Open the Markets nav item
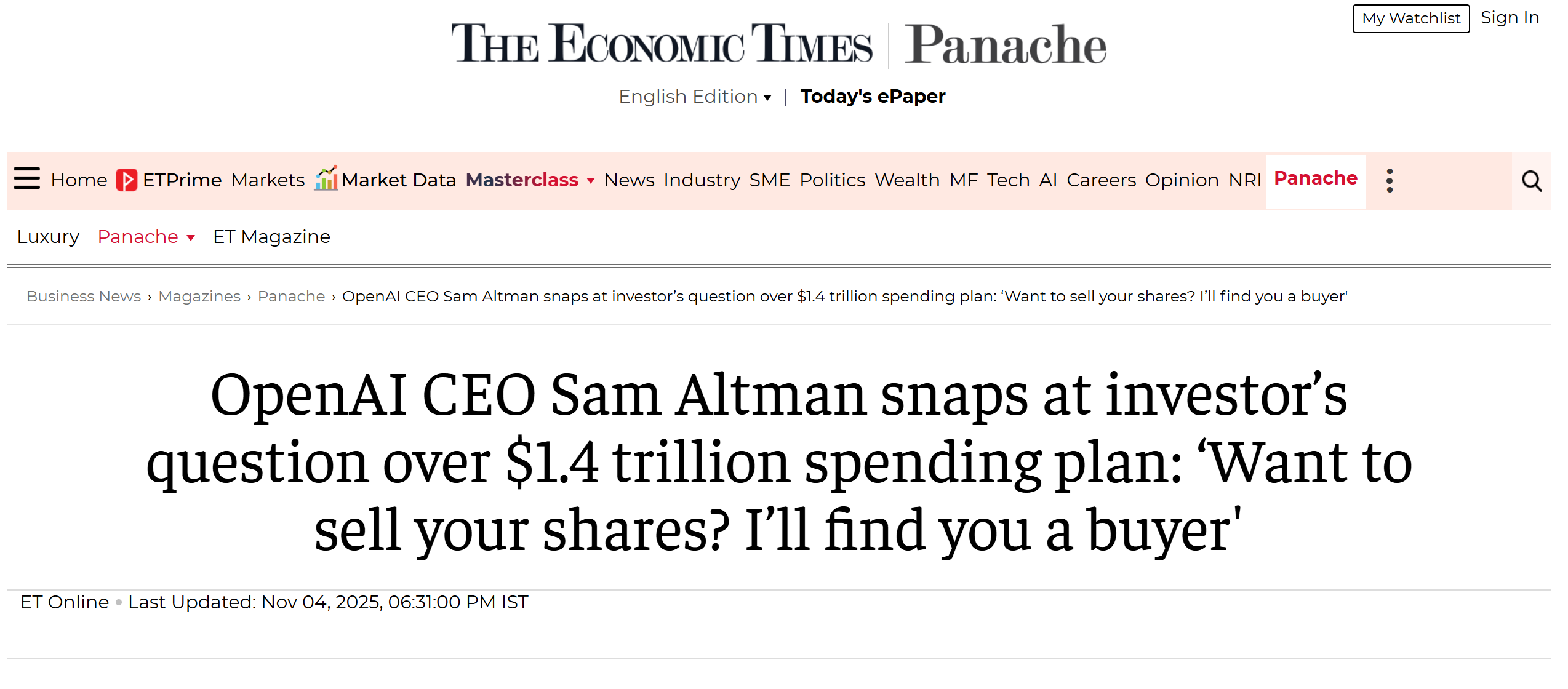Image resolution: width=1568 pixels, height=689 pixels. (268, 180)
